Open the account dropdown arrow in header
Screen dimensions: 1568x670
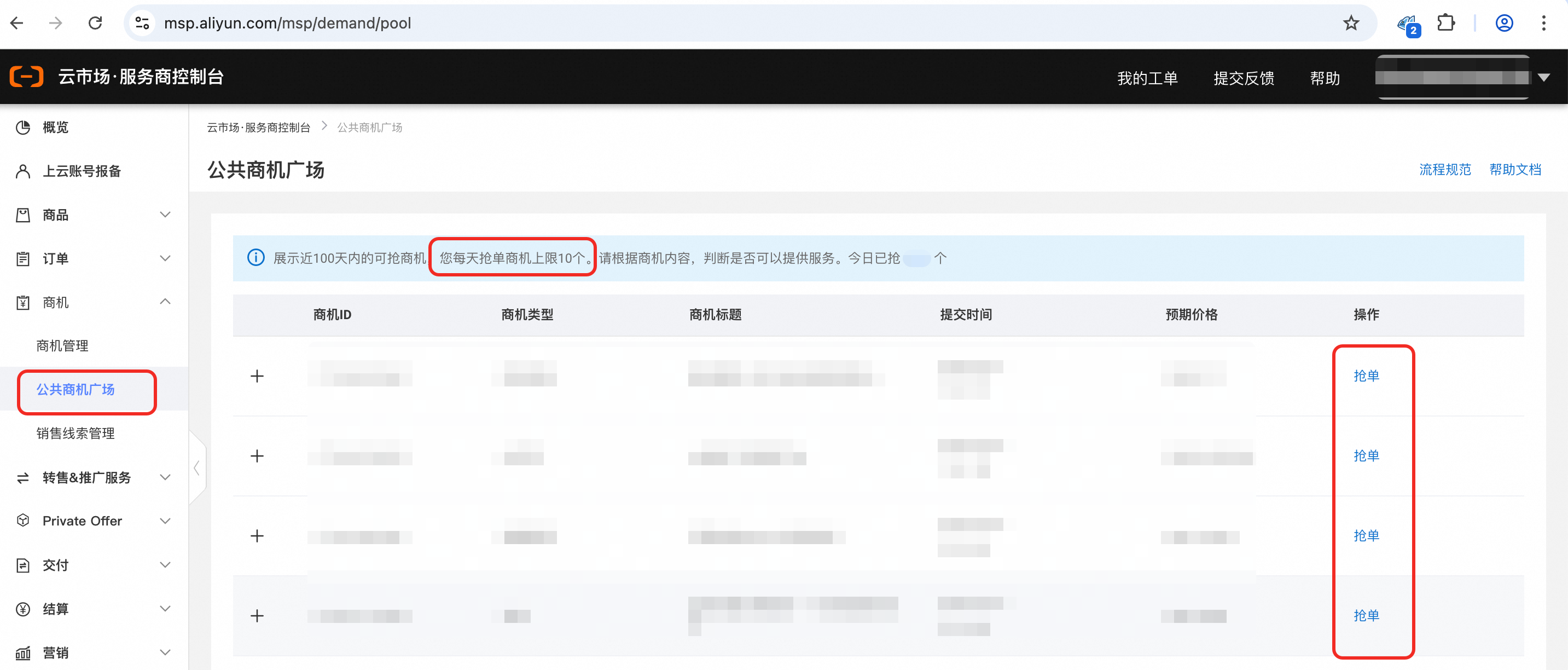(1543, 77)
